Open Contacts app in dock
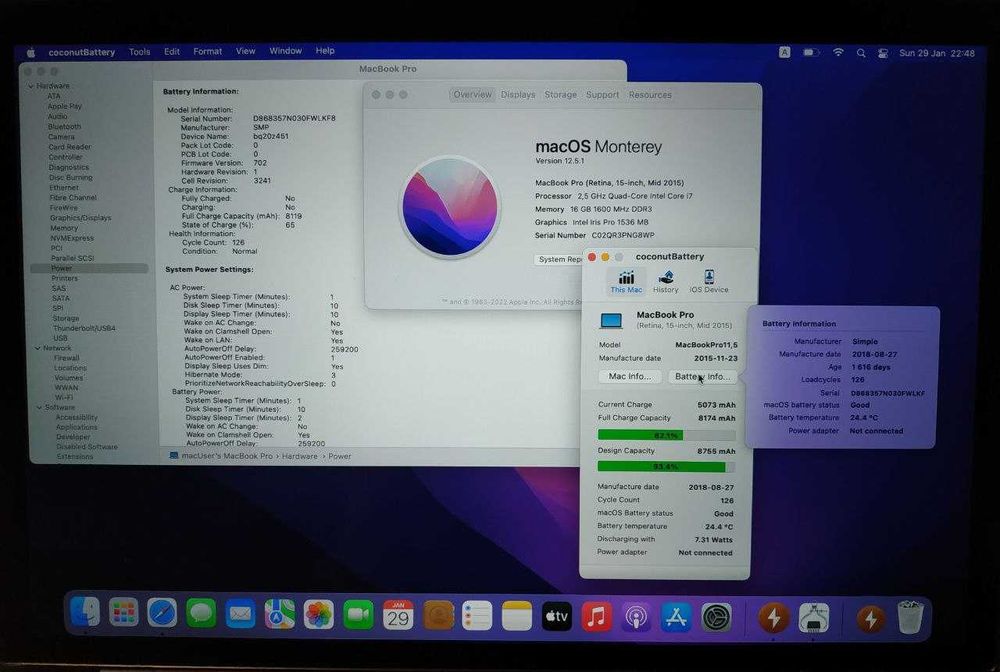1000x672 pixels. tap(438, 616)
